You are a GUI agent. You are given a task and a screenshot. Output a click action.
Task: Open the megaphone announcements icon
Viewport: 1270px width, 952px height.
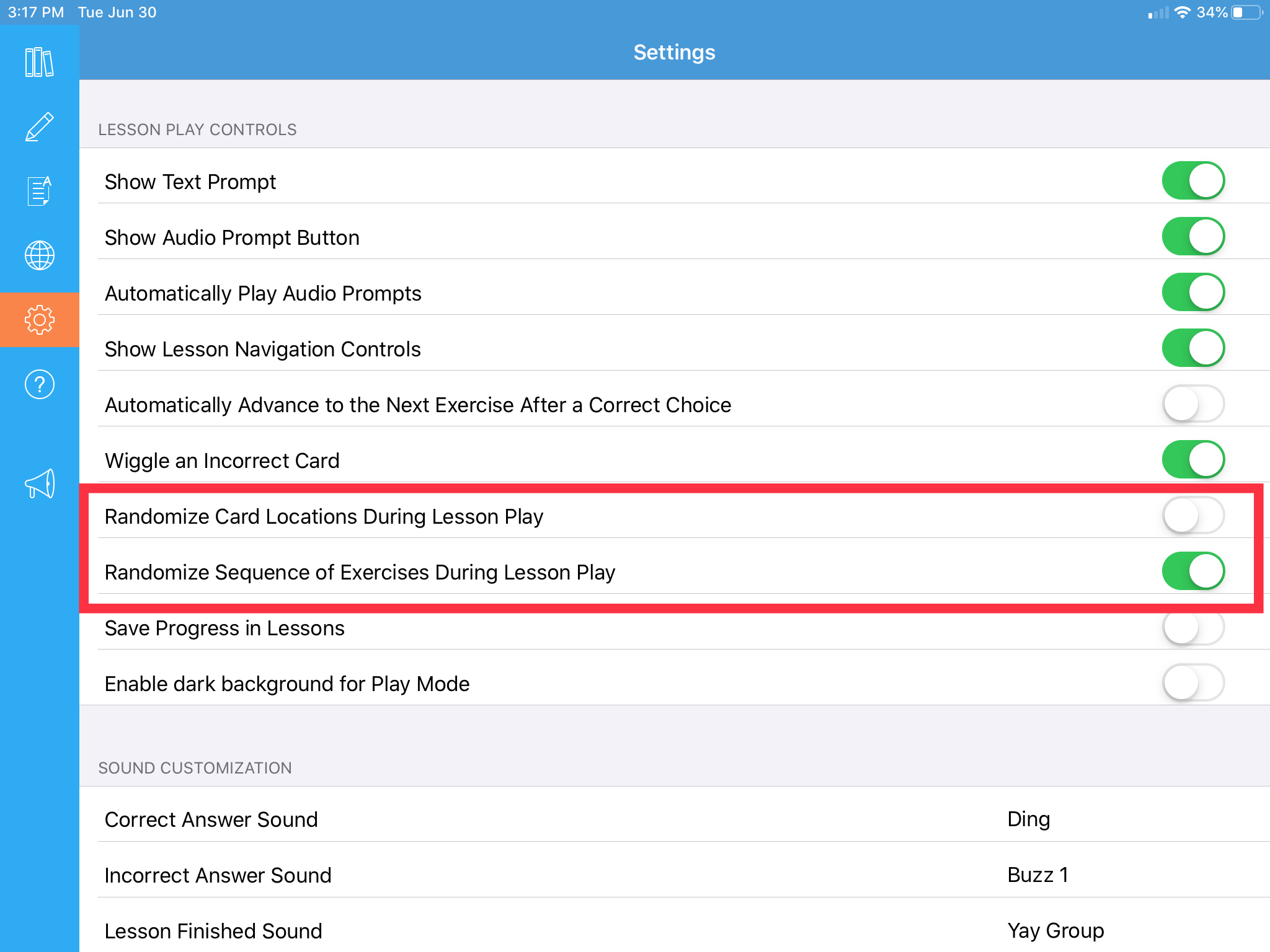click(39, 483)
